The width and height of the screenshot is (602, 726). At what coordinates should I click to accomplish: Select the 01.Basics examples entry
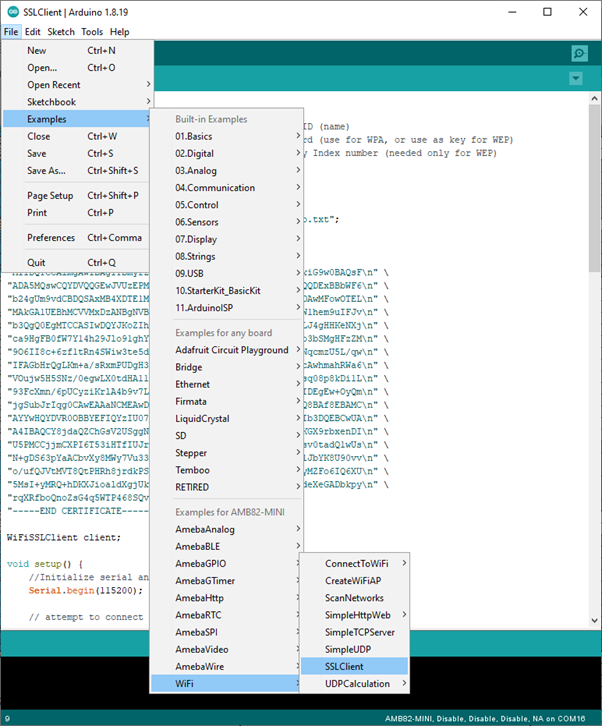point(193,136)
